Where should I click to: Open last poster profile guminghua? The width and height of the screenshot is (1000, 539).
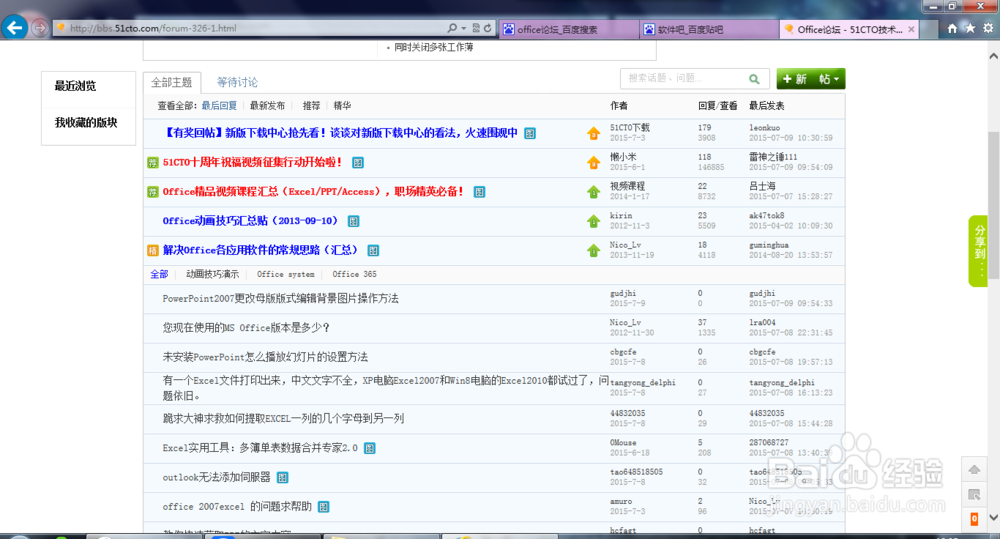(x=769, y=245)
